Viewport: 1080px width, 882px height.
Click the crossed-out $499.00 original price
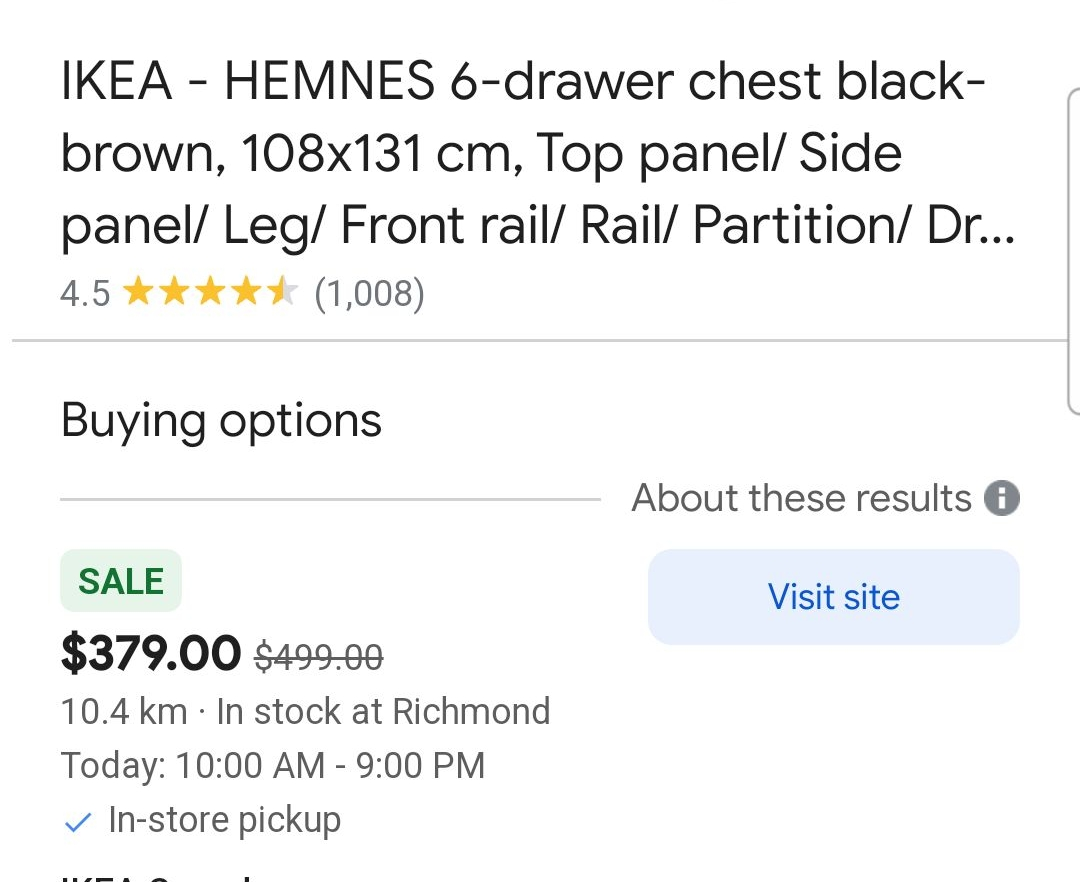(x=319, y=656)
